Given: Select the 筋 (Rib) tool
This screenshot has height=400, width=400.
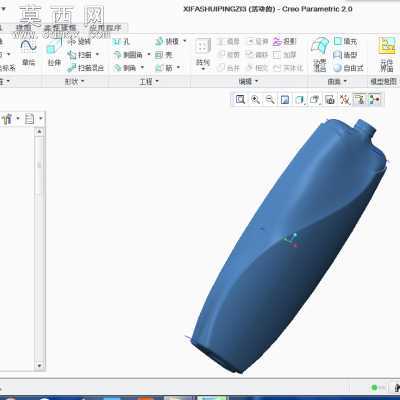Looking at the screenshot, I should click(164, 68).
